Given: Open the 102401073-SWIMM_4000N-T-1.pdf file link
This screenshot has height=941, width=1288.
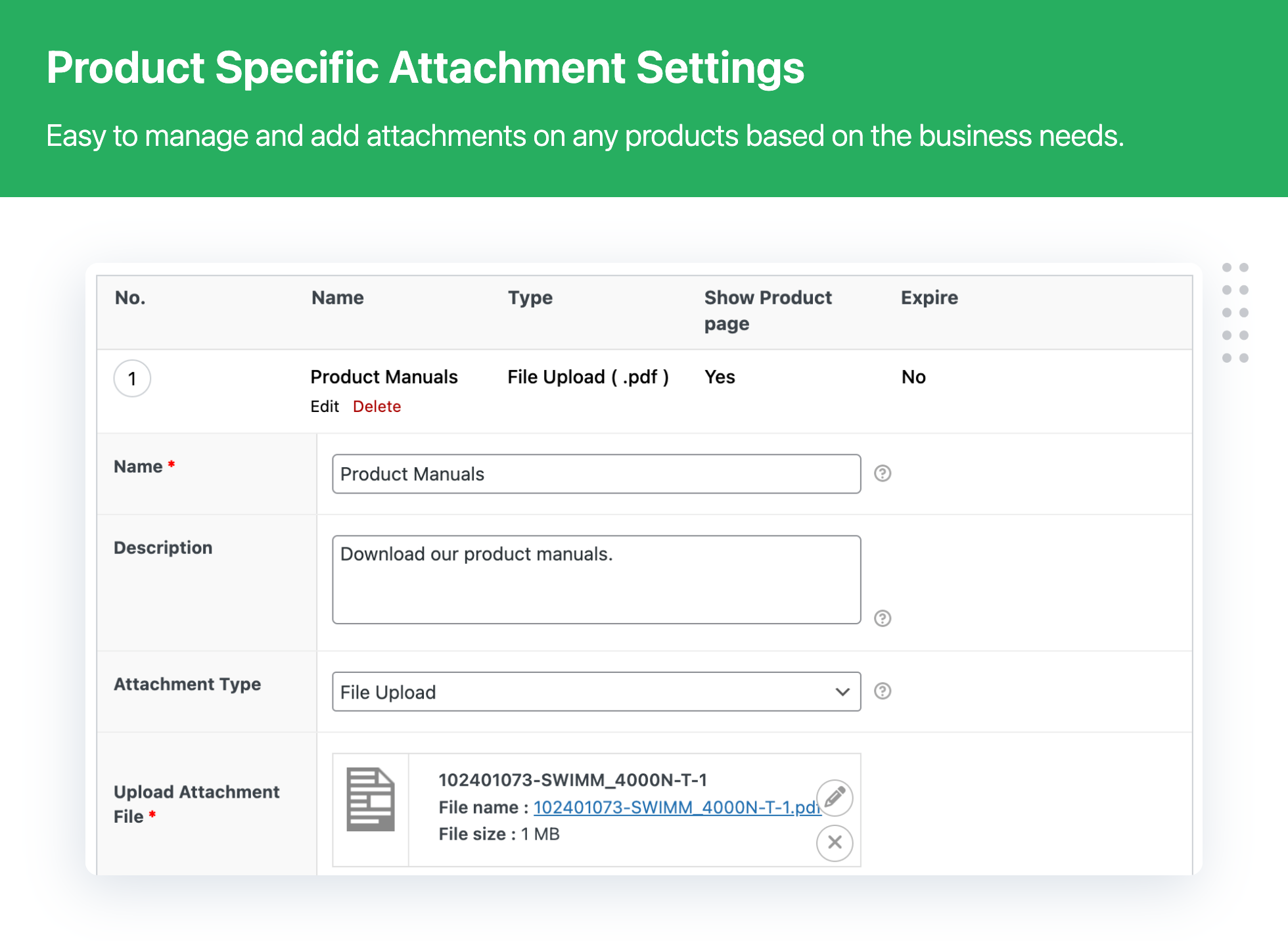Looking at the screenshot, I should [x=677, y=807].
